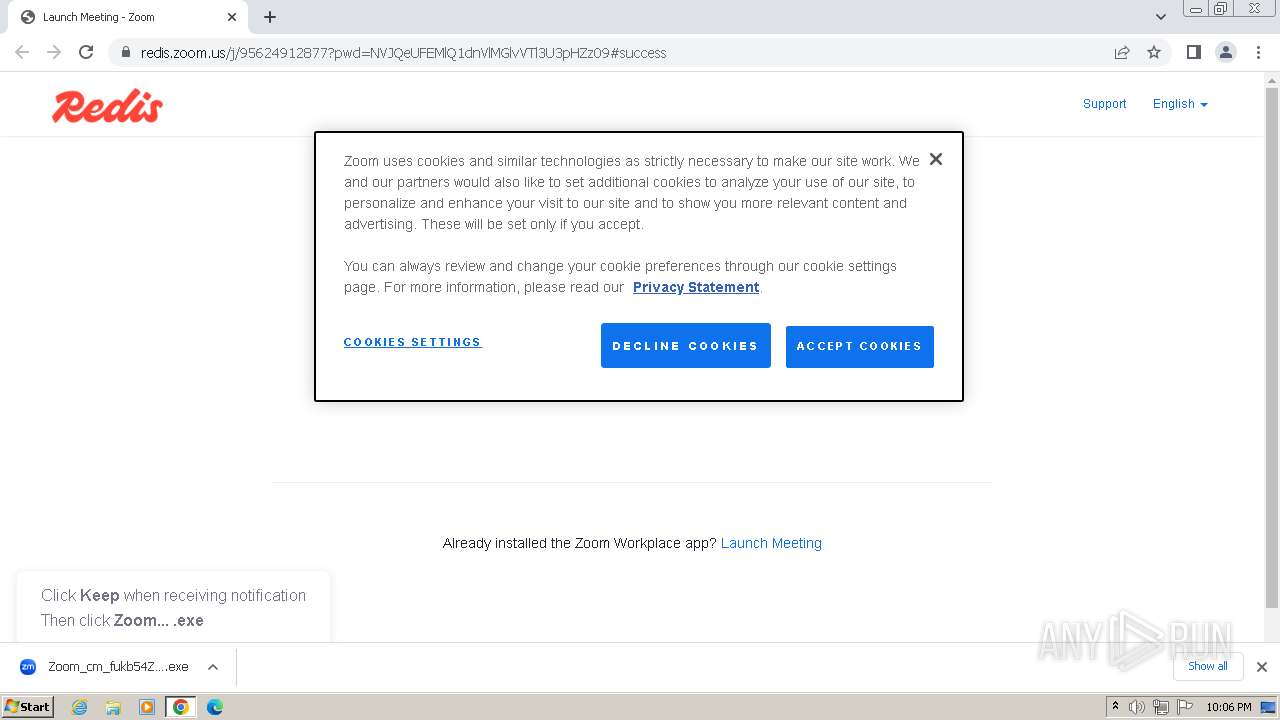The height and width of the screenshot is (720, 1280).
Task: Bookmark this page with the star icon
Action: (1154, 52)
